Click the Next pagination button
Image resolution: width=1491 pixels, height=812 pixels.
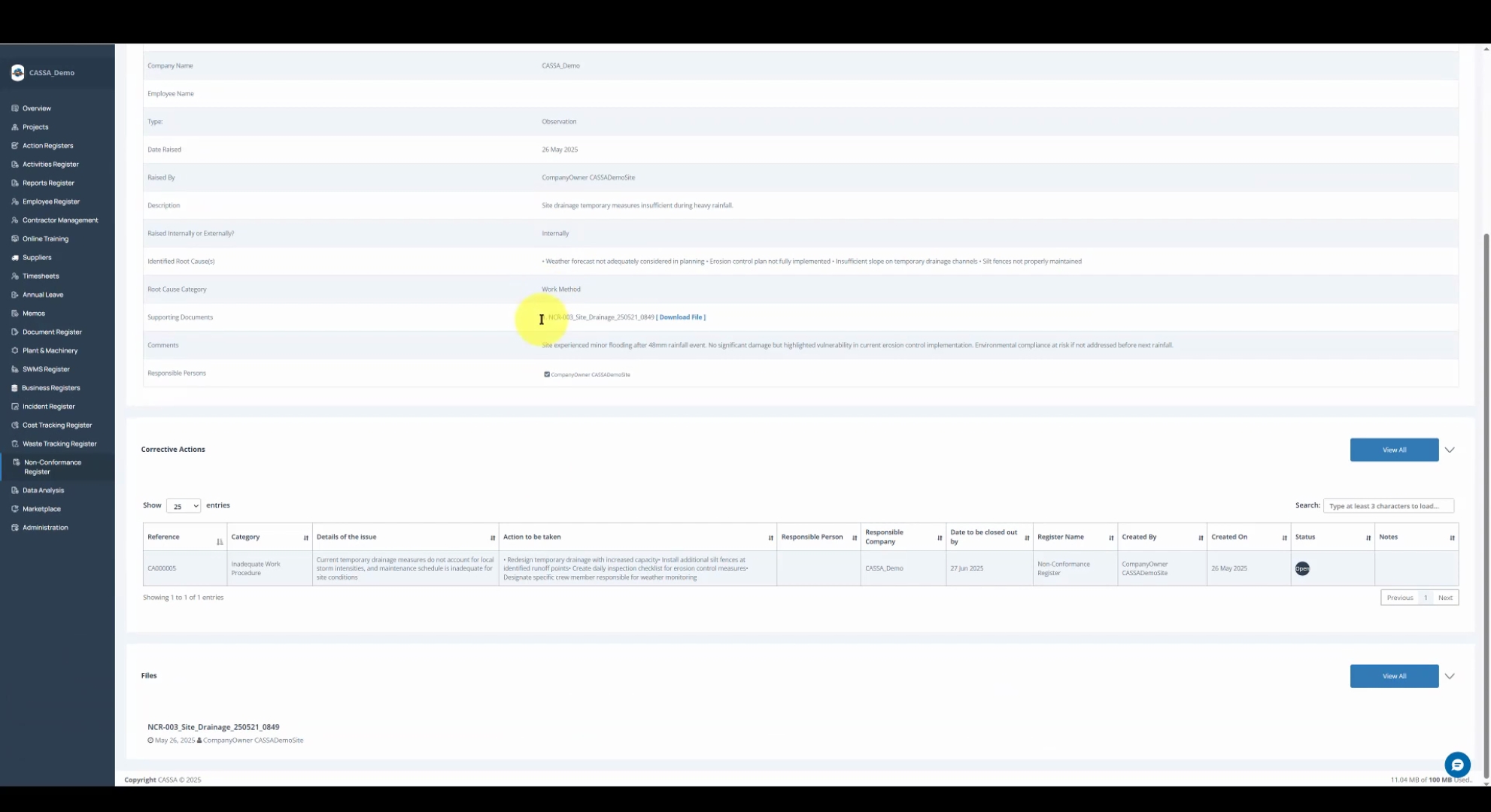pos(1445,598)
